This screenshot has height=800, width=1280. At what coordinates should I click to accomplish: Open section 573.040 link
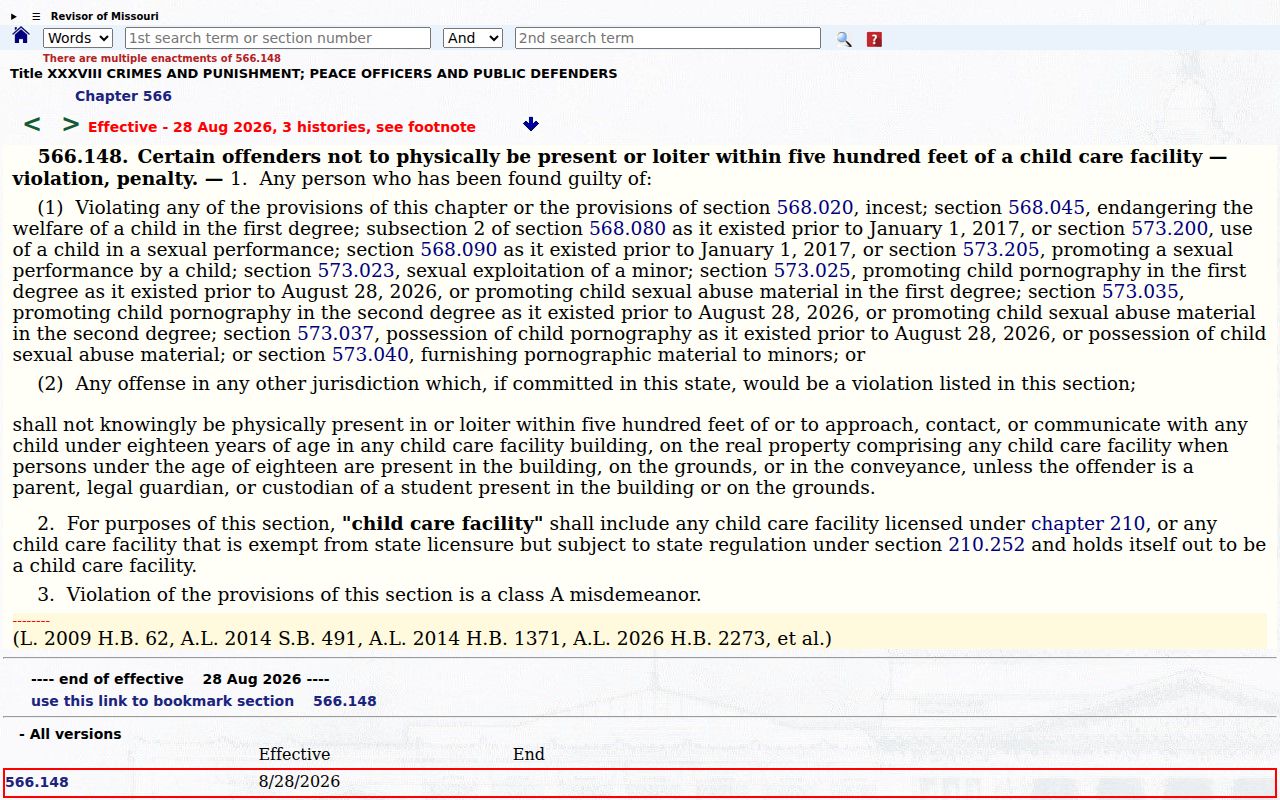pyautogui.click(x=370, y=355)
